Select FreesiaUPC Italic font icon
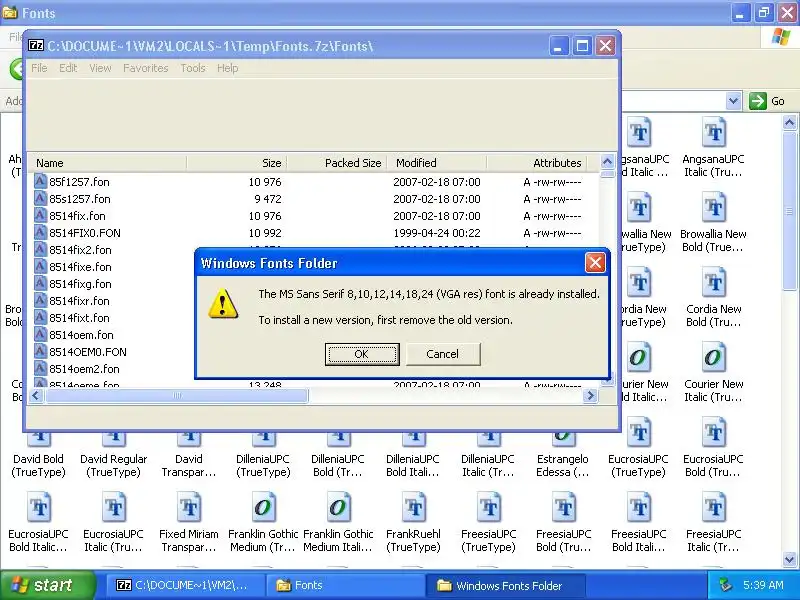The image size is (800, 600). [x=713, y=507]
